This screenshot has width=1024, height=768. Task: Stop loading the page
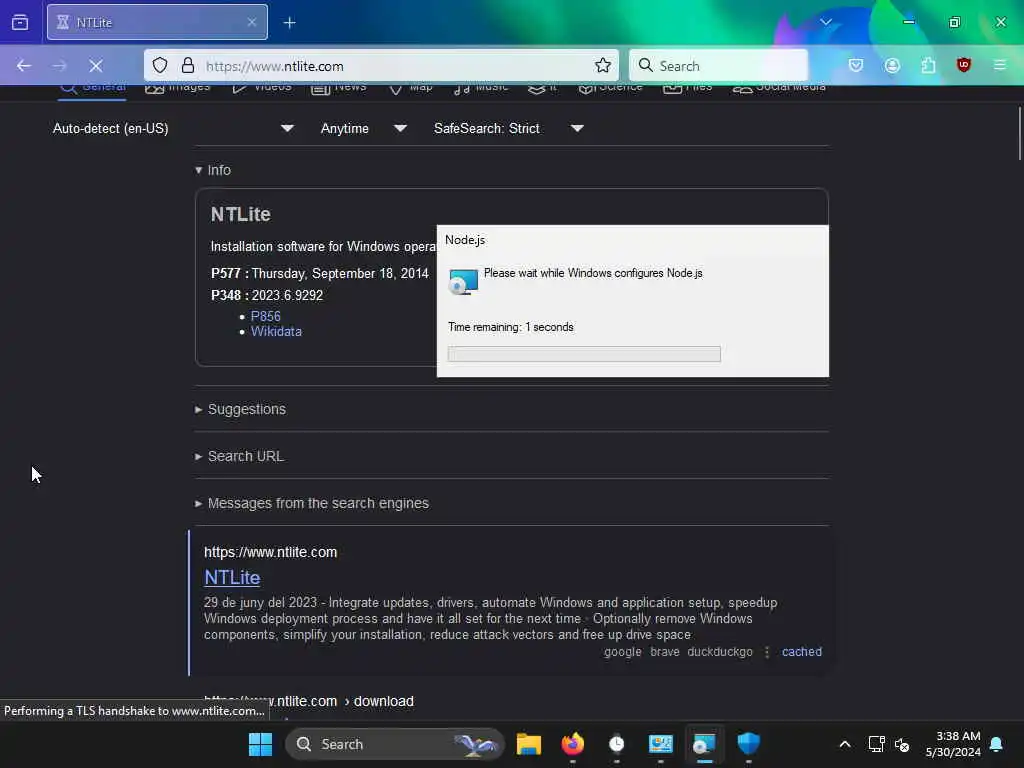tap(96, 66)
